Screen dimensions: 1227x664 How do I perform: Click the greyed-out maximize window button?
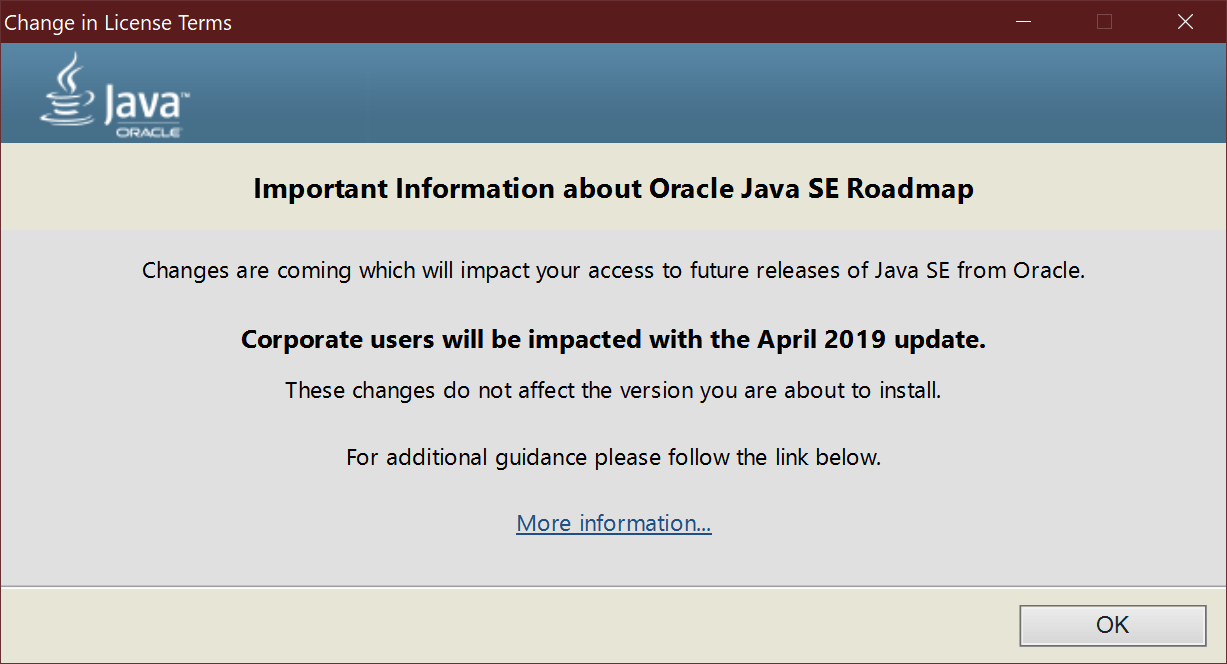point(1104,22)
